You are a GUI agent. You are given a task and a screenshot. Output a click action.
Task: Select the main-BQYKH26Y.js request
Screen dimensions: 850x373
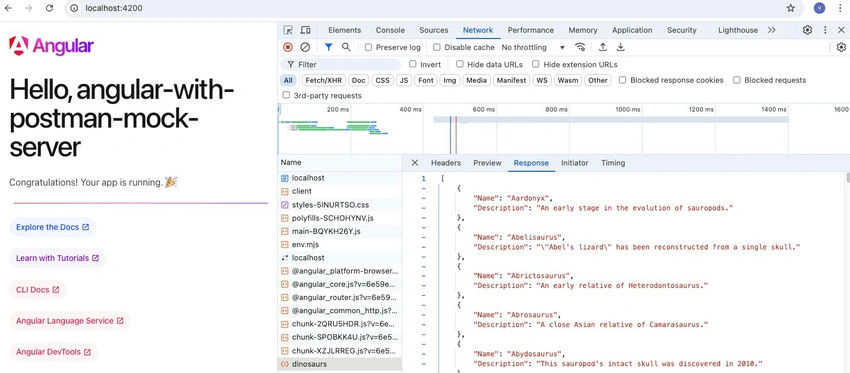(340, 231)
